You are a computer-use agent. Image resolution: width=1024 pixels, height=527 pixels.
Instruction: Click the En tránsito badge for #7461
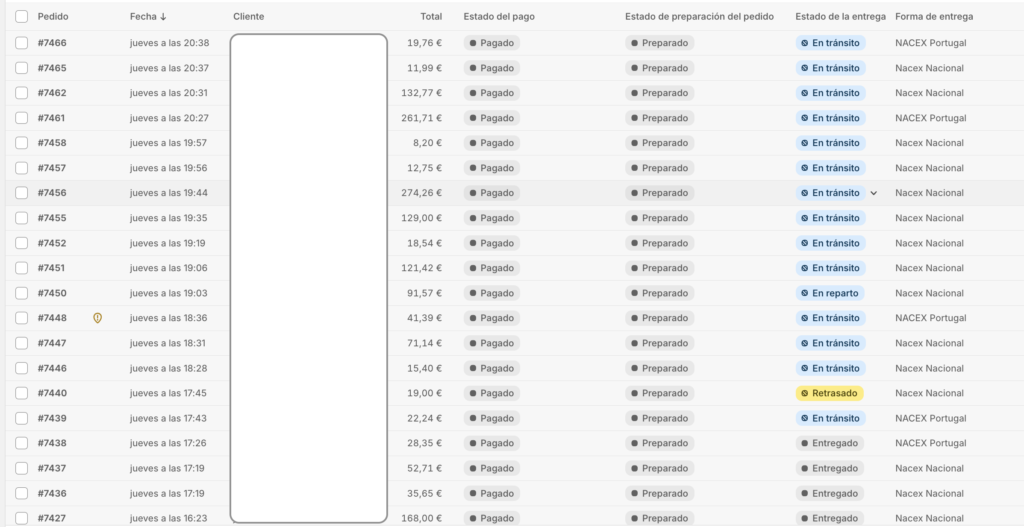830,118
